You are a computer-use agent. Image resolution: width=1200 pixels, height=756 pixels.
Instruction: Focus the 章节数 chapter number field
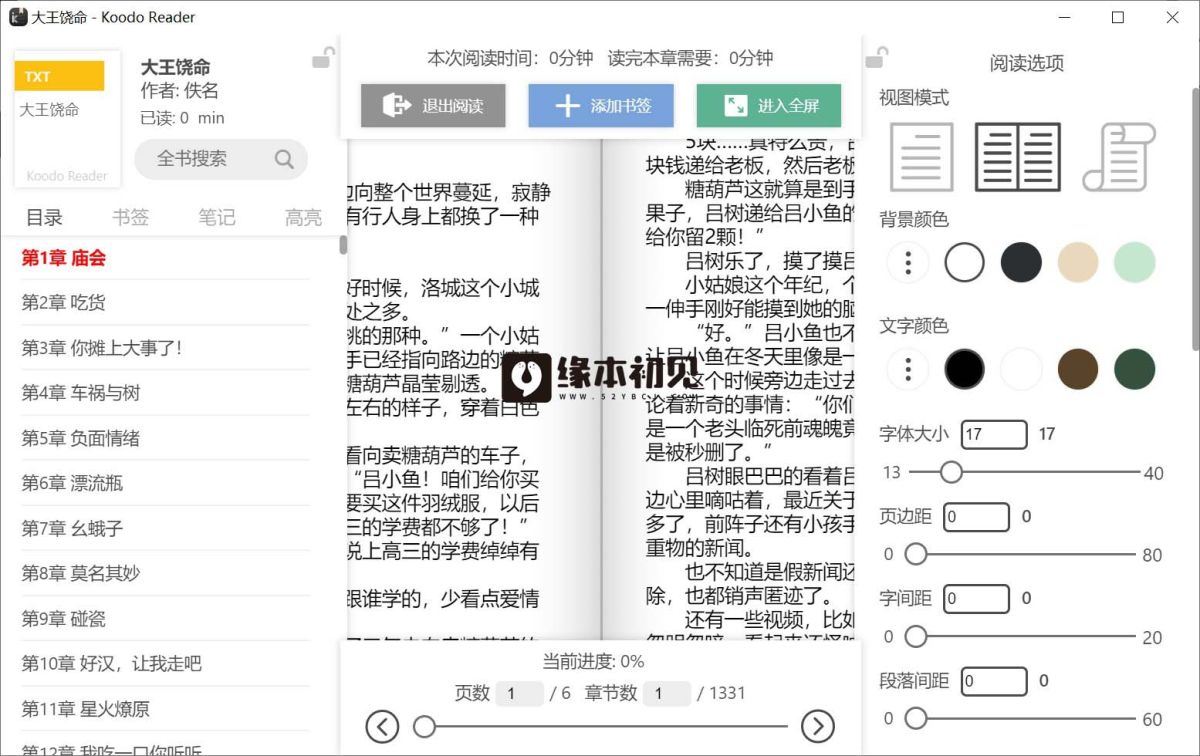point(667,694)
